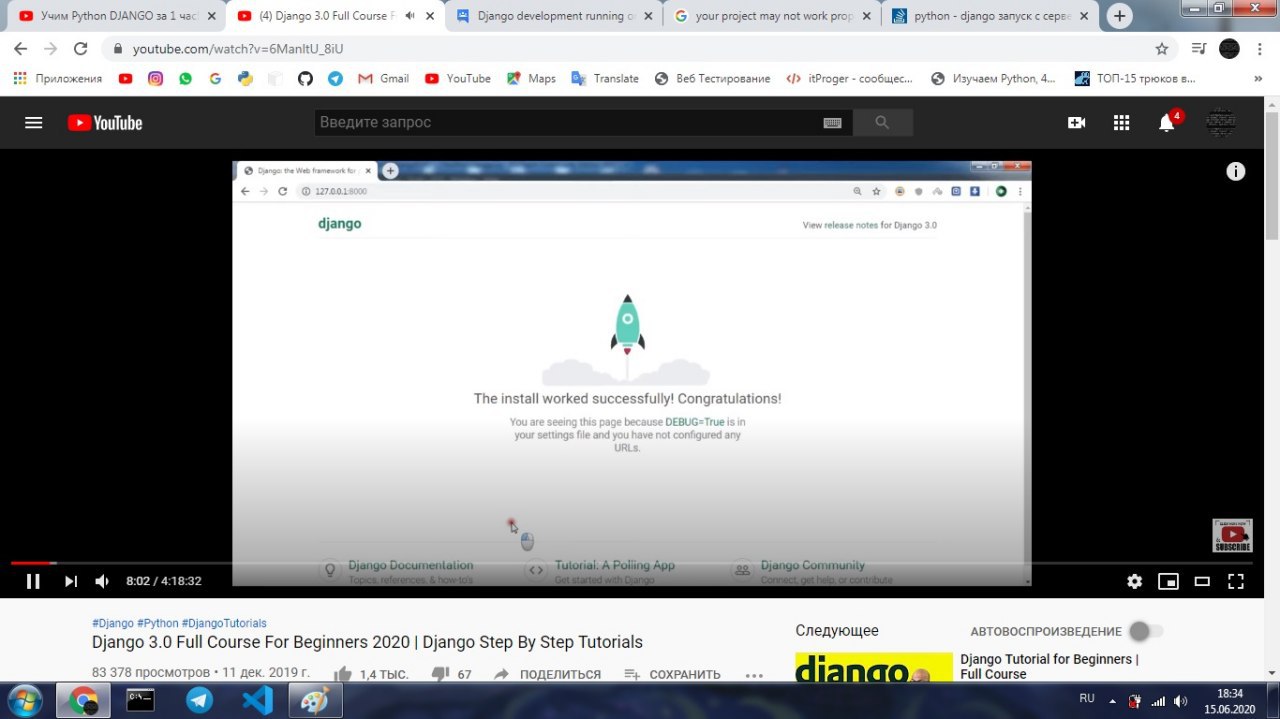Skip to the next video
The image size is (1280, 719).
(71, 581)
